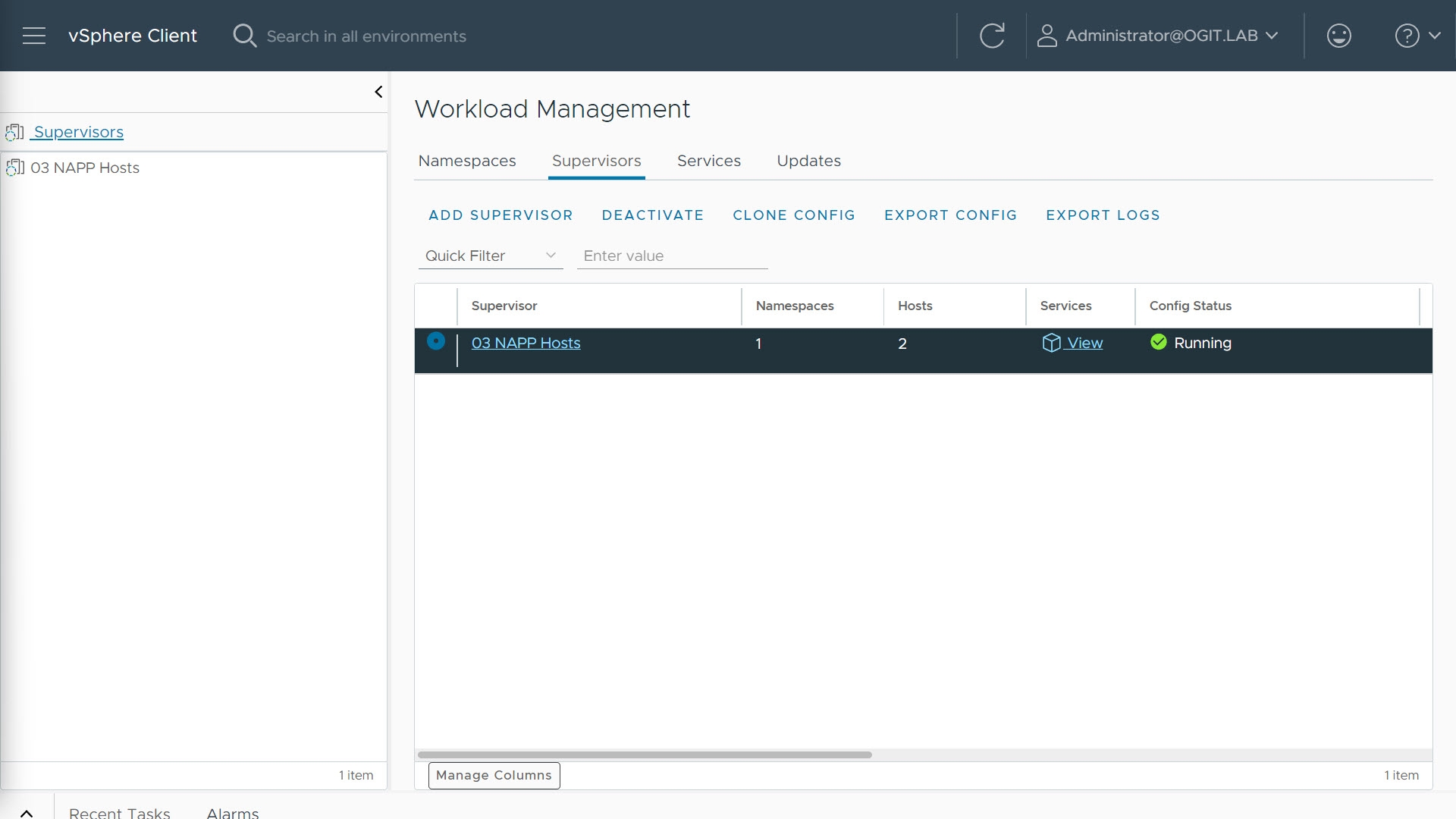The height and width of the screenshot is (819, 1456).
Task: Click the green Running status icon
Action: coord(1159,342)
